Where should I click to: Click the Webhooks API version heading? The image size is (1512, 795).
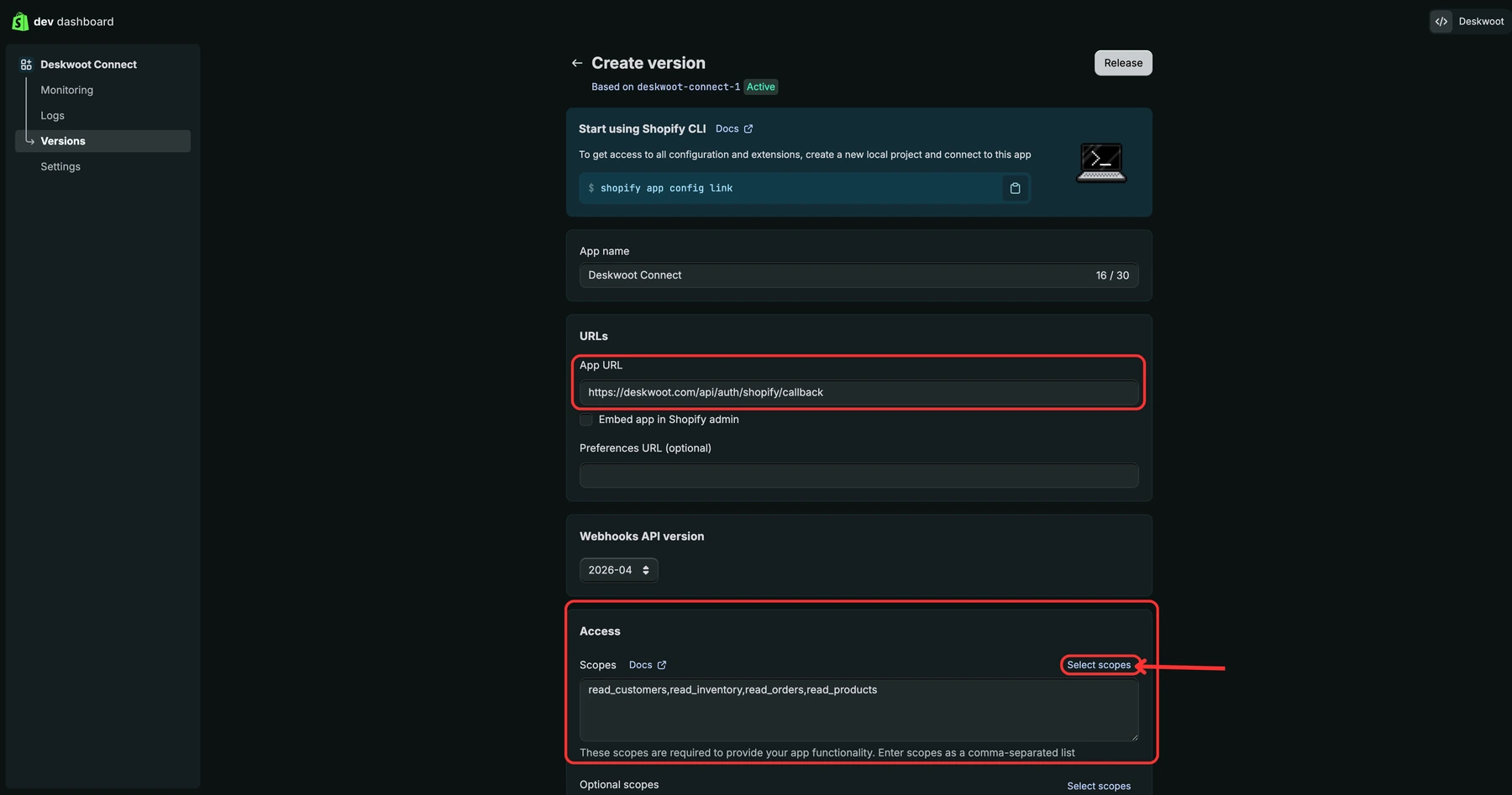point(642,536)
